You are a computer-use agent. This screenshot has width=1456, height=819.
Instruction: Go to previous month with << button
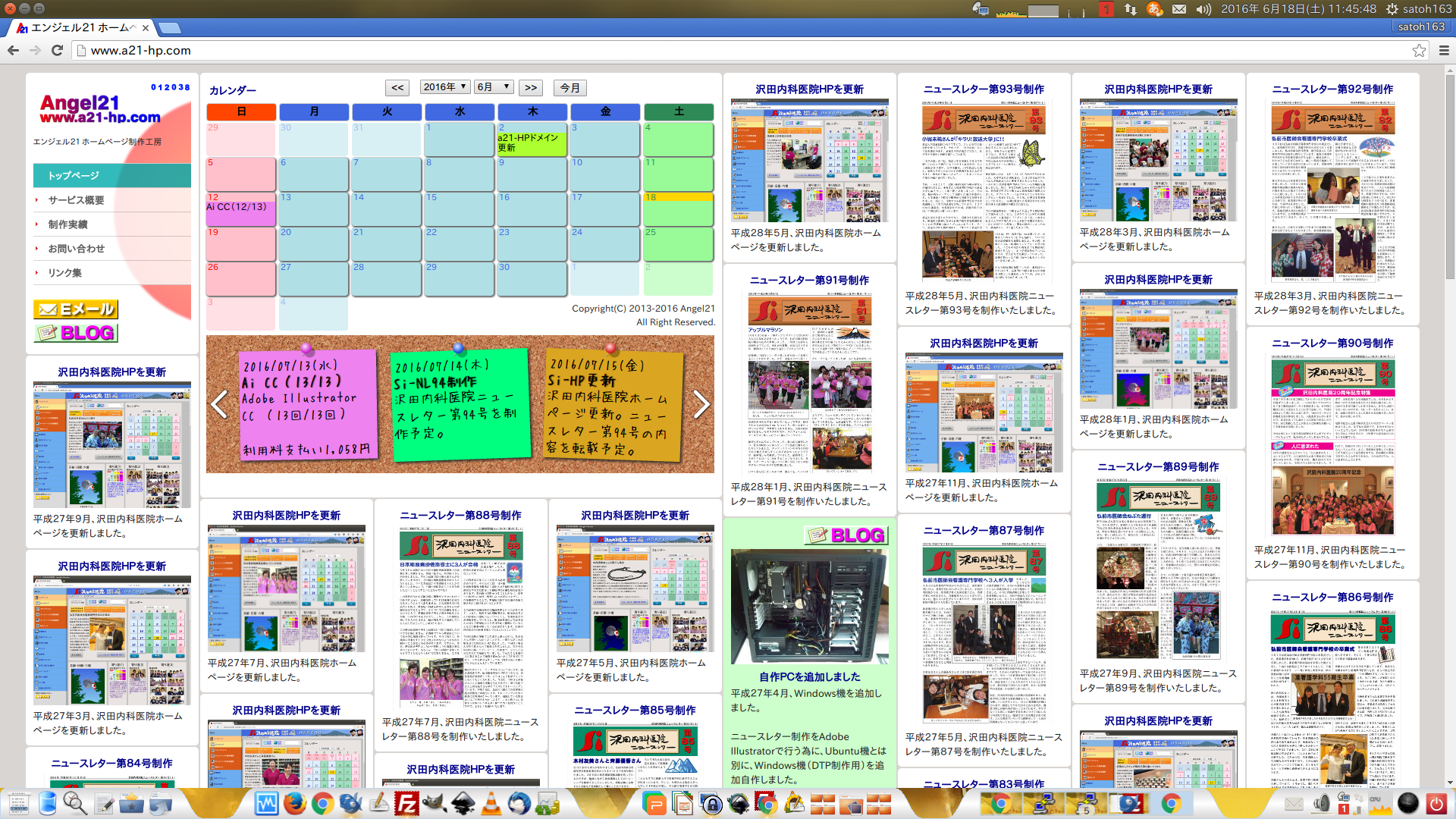coord(398,88)
